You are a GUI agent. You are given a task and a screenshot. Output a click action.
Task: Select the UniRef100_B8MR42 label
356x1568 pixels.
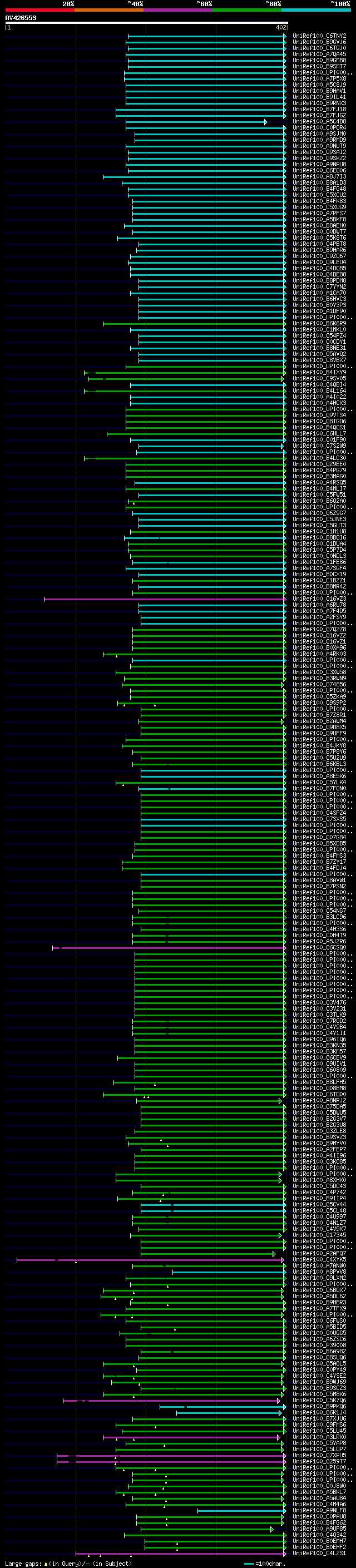click(x=319, y=587)
